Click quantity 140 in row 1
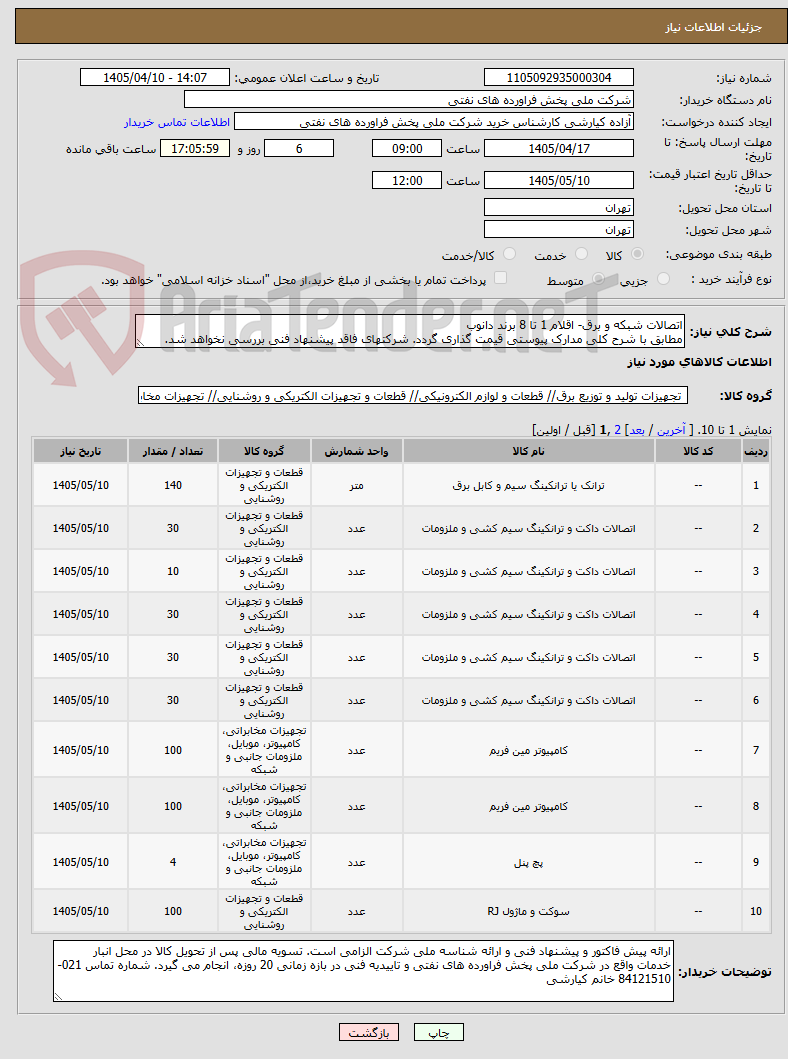The width and height of the screenshot is (788, 1059). click(x=173, y=486)
